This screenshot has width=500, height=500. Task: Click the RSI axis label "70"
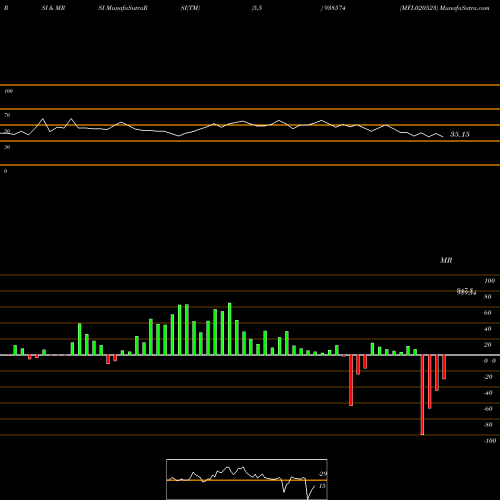coord(7,115)
